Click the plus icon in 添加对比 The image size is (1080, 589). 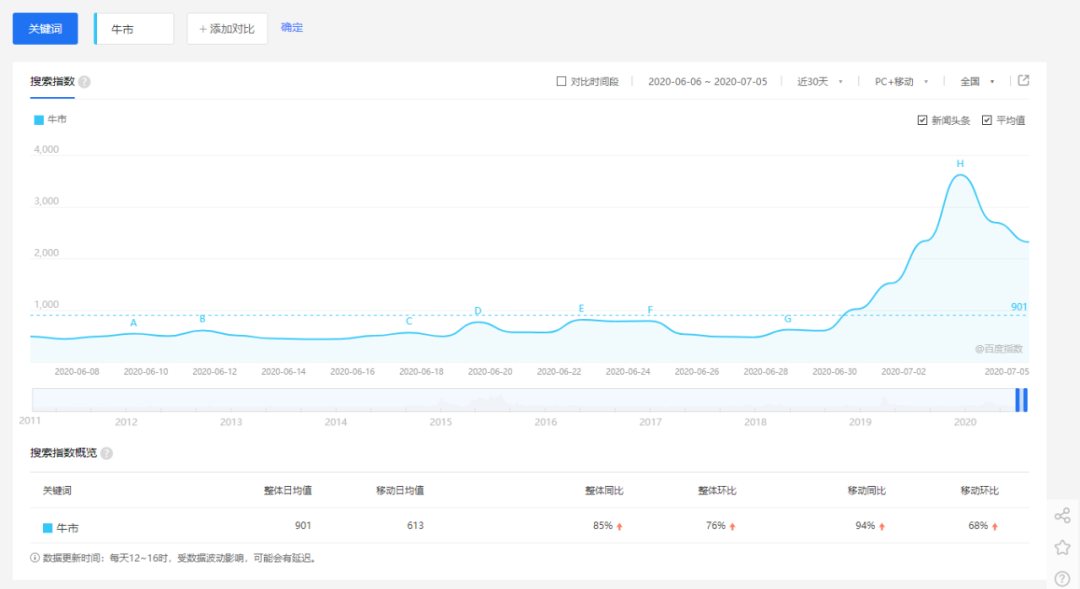203,29
